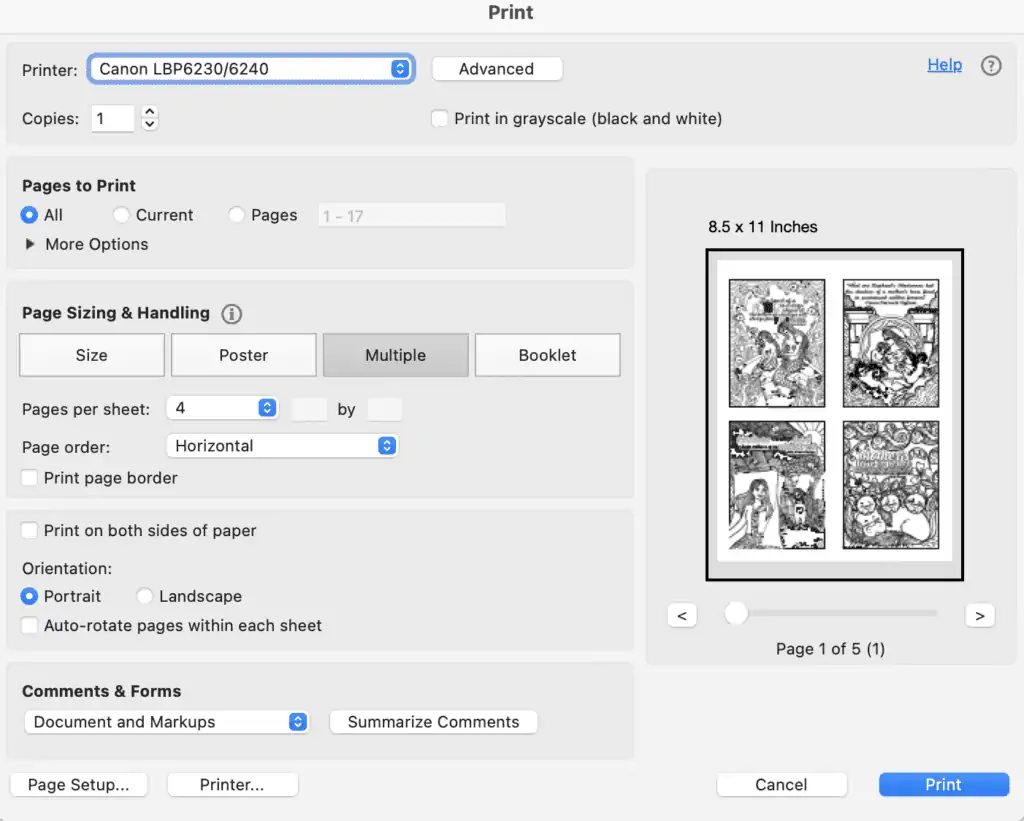This screenshot has height=821, width=1024.
Task: Cancel the print dialog
Action: coord(782,784)
